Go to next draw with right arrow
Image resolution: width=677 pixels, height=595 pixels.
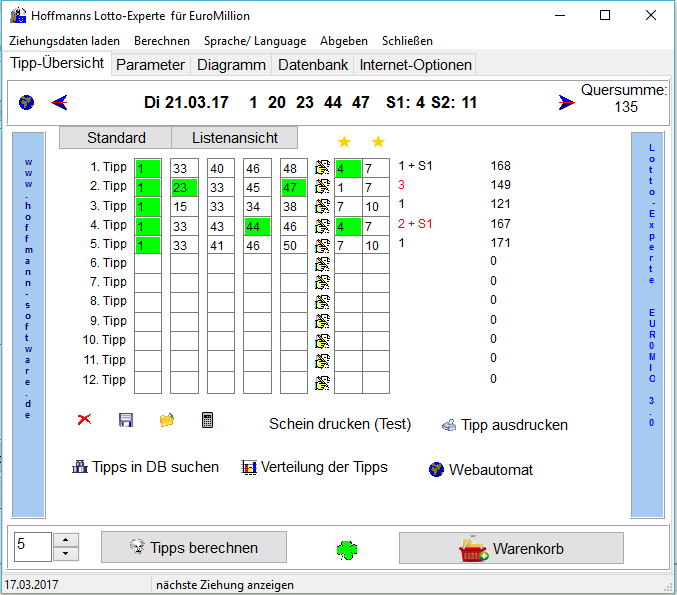pos(566,103)
